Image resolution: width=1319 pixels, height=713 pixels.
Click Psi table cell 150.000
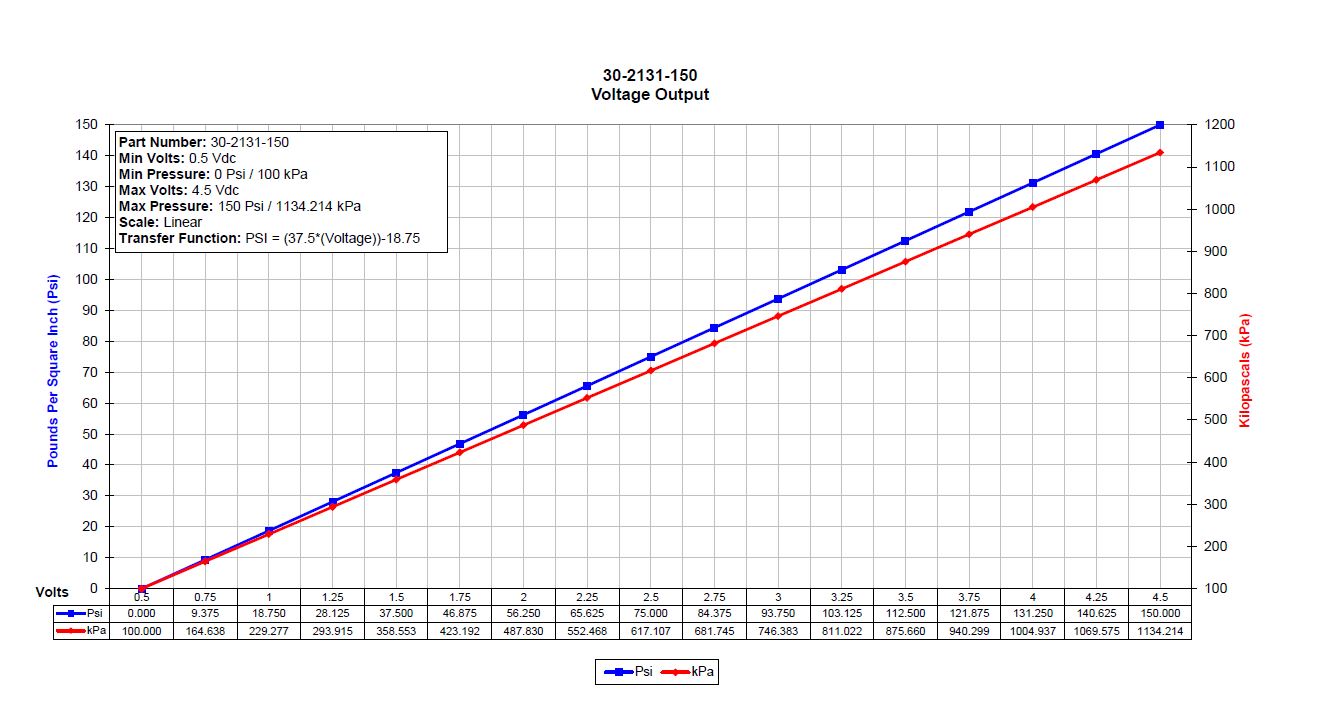click(x=1160, y=613)
